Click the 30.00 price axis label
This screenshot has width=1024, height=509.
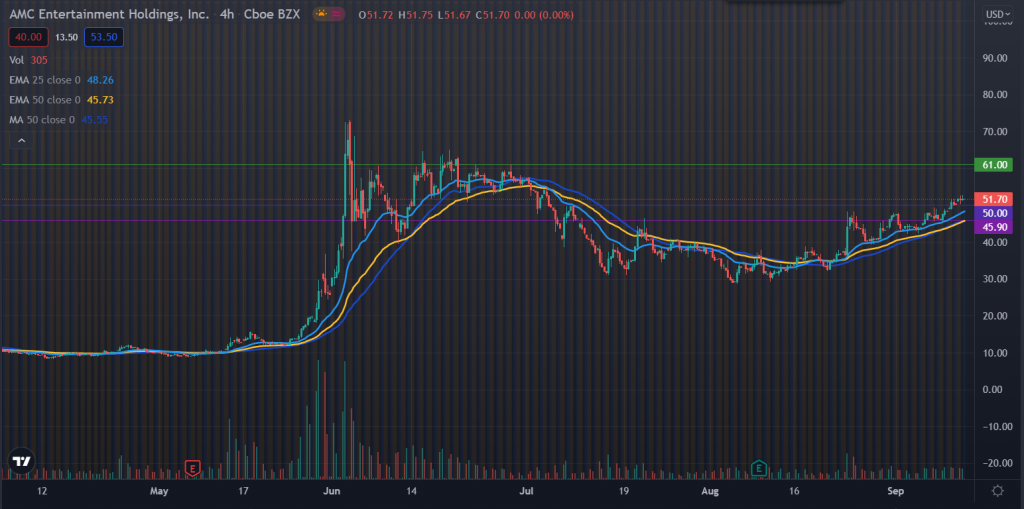(x=995, y=279)
